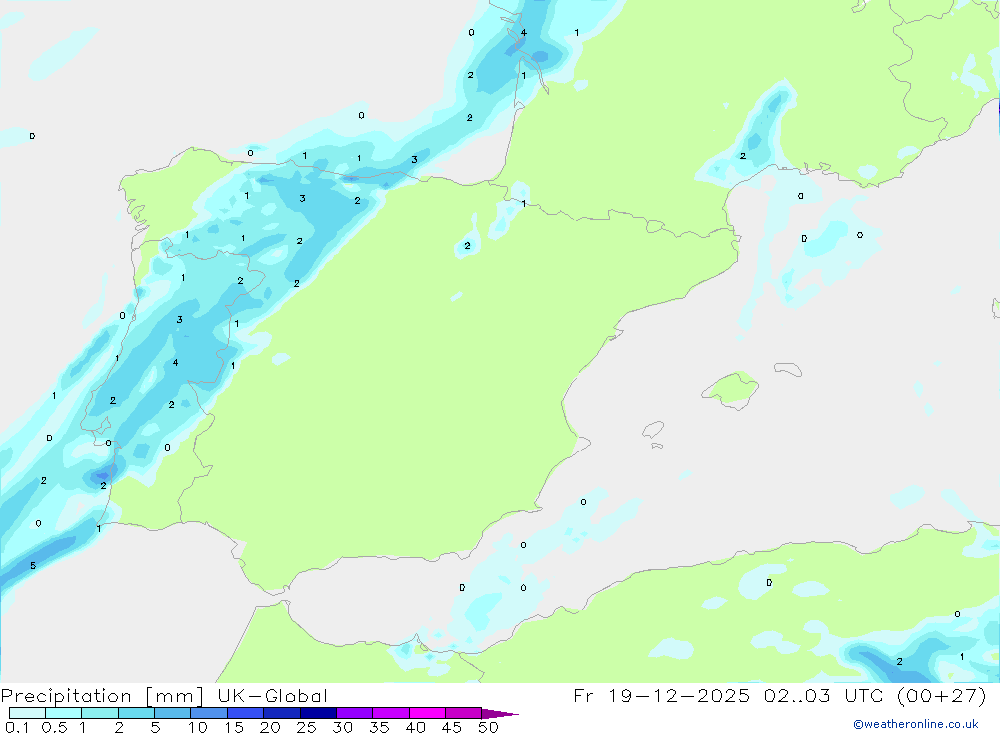The image size is (1000, 733).
Task: Click the legend scale label "30"
Action: pyautogui.click(x=342, y=727)
